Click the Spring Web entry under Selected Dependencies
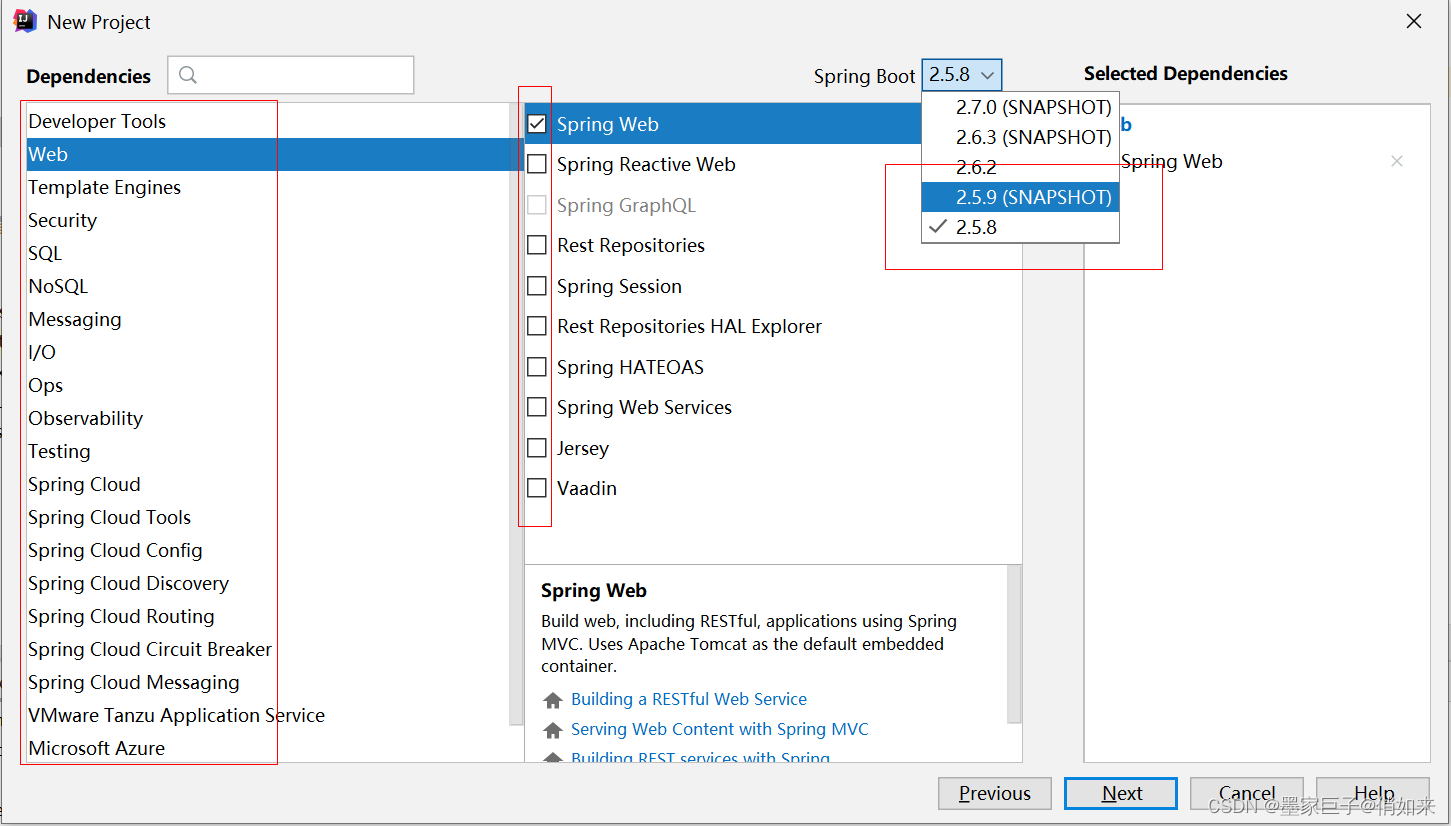This screenshot has width=1451, height=826. click(1172, 161)
